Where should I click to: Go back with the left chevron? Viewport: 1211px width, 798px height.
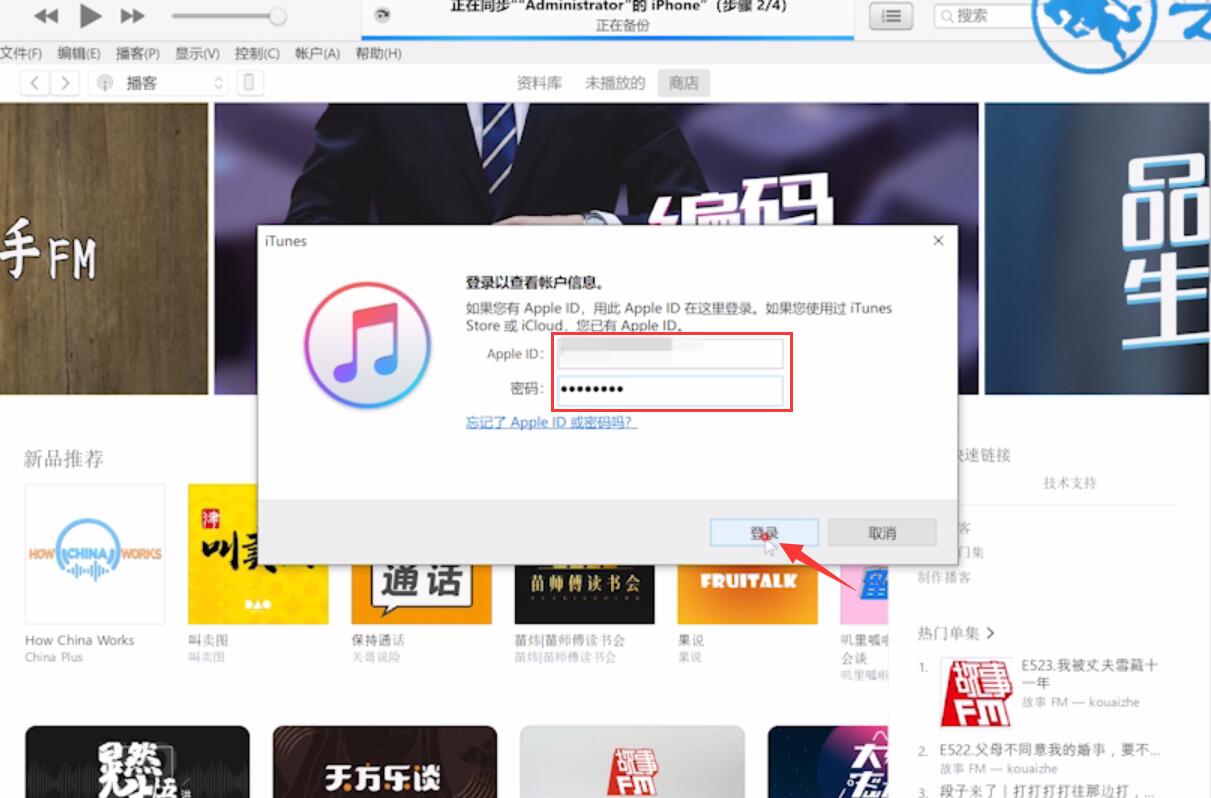coord(35,83)
